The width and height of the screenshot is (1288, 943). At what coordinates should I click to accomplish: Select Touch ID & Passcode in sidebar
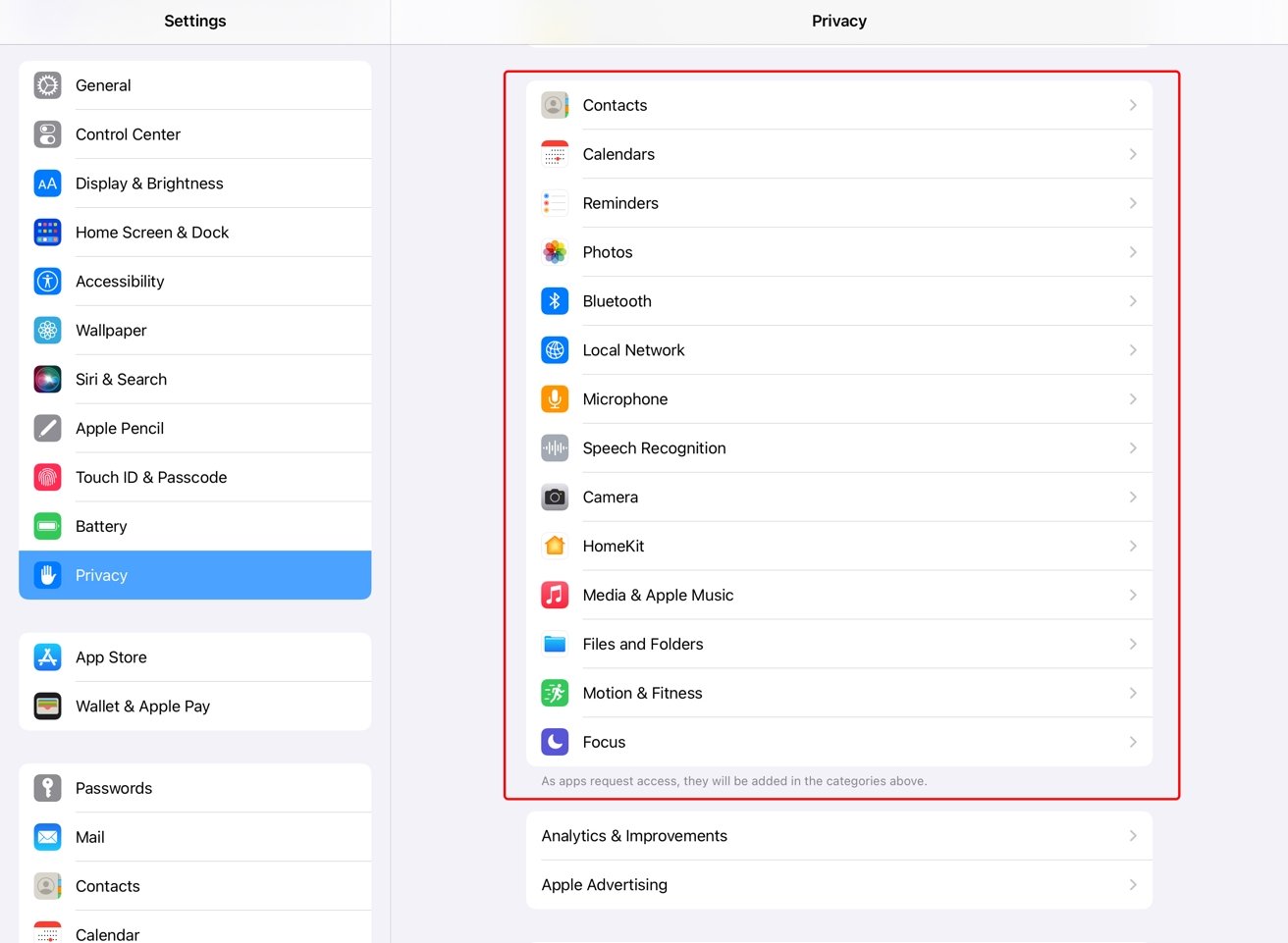click(x=151, y=478)
